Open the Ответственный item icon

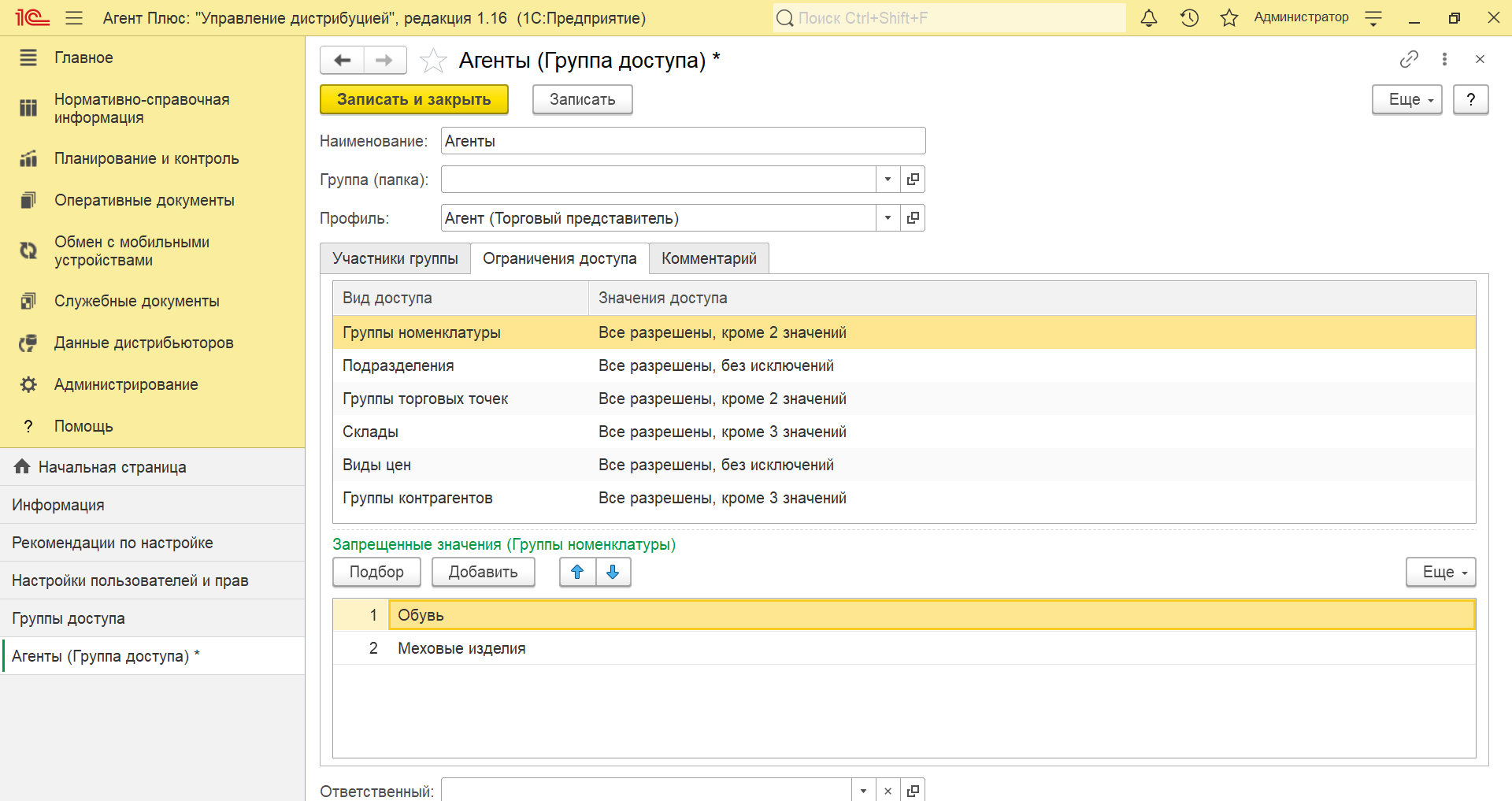pyautogui.click(x=913, y=791)
